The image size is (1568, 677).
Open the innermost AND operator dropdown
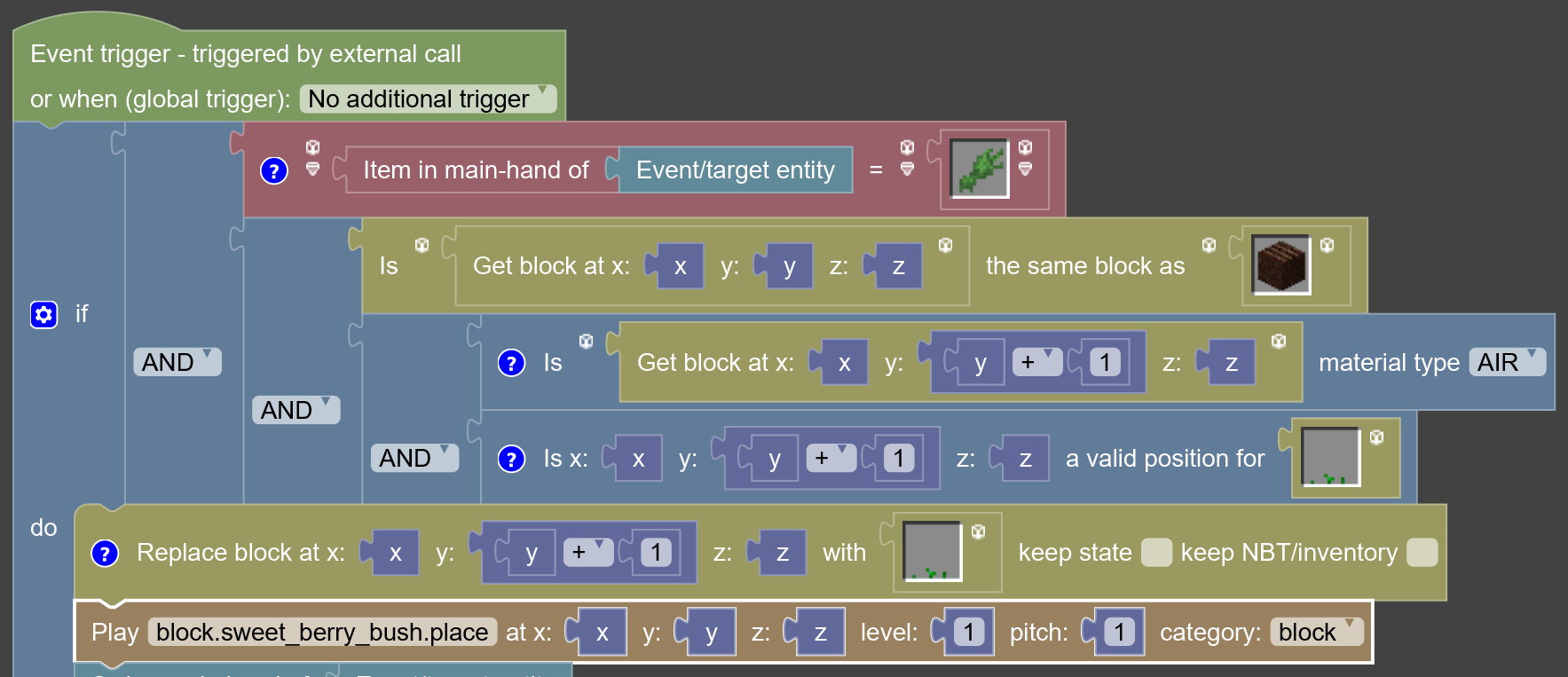pos(414,458)
